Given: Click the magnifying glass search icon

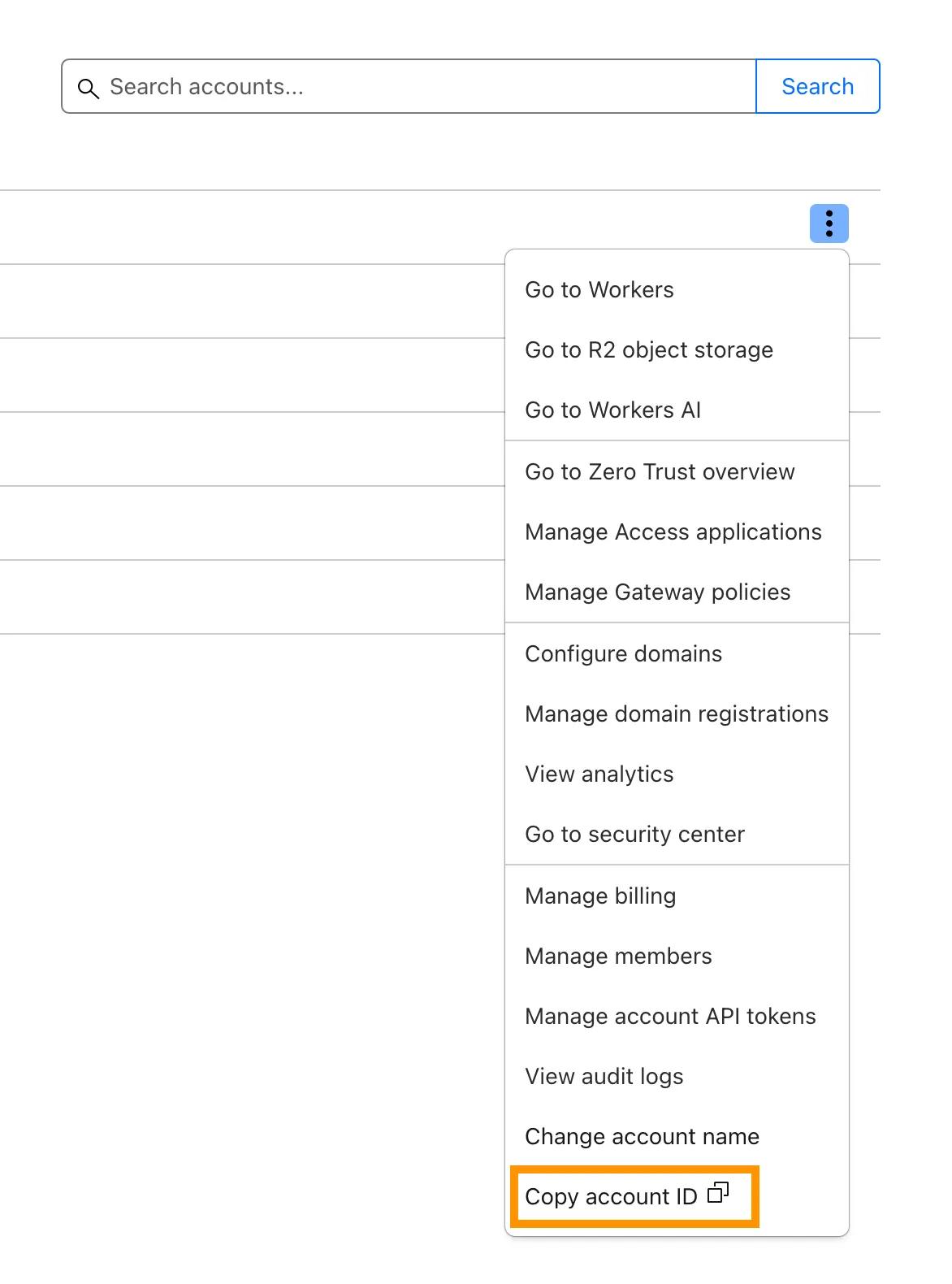Looking at the screenshot, I should click(88, 88).
